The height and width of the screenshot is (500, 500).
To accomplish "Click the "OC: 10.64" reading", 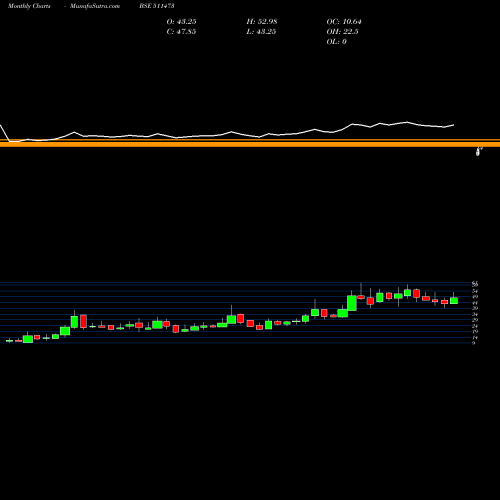I will click(344, 22).
